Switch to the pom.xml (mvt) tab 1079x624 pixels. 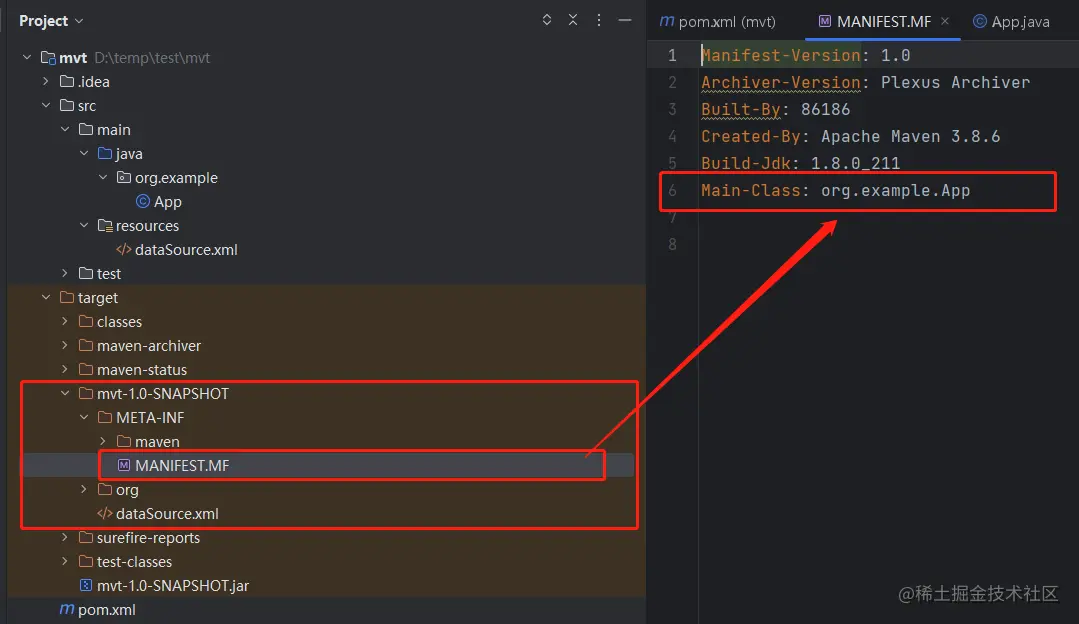718,22
